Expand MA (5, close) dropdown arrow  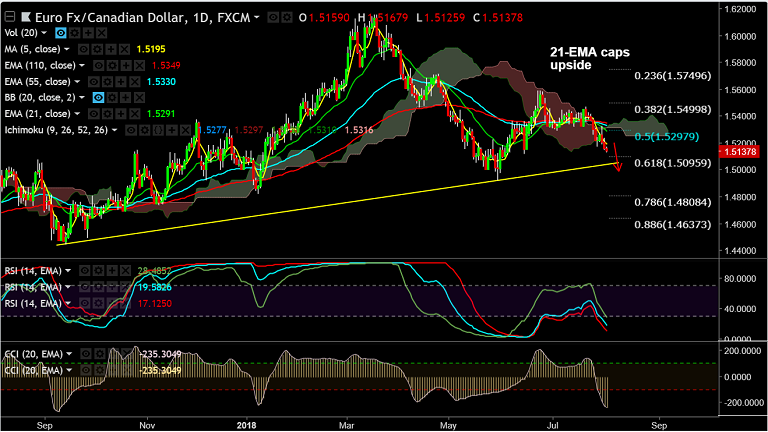67,49
